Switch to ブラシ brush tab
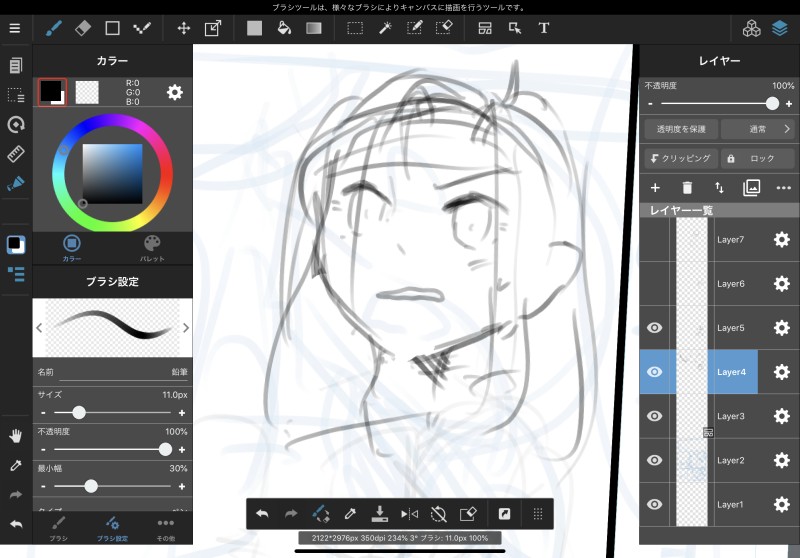The height and width of the screenshot is (558, 800). point(58,528)
